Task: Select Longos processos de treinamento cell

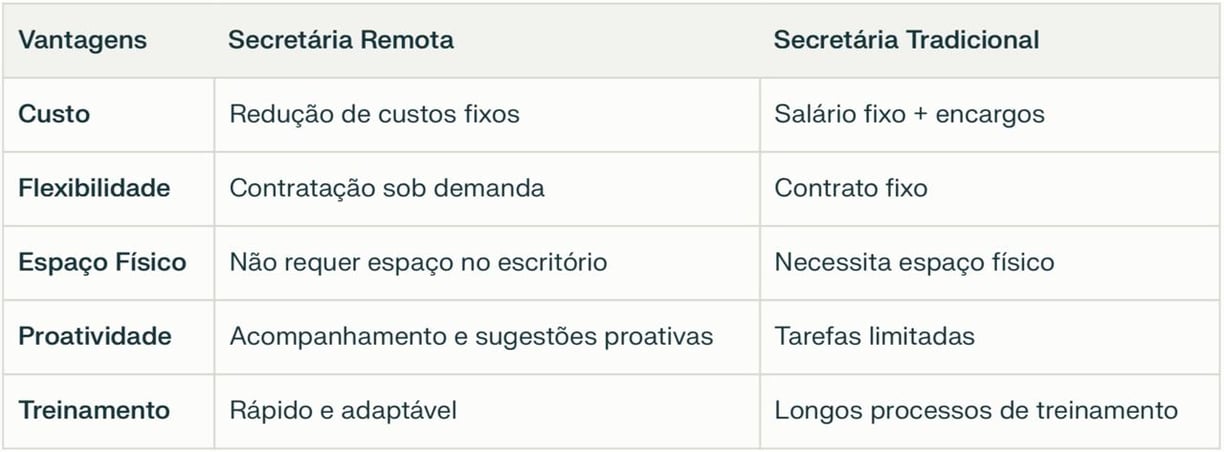Action: (x=976, y=410)
